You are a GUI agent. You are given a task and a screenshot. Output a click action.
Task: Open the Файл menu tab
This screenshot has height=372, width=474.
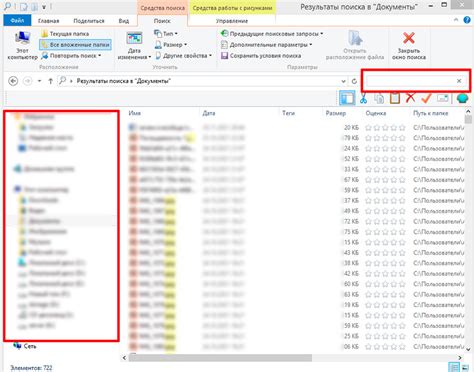pyautogui.click(x=17, y=21)
